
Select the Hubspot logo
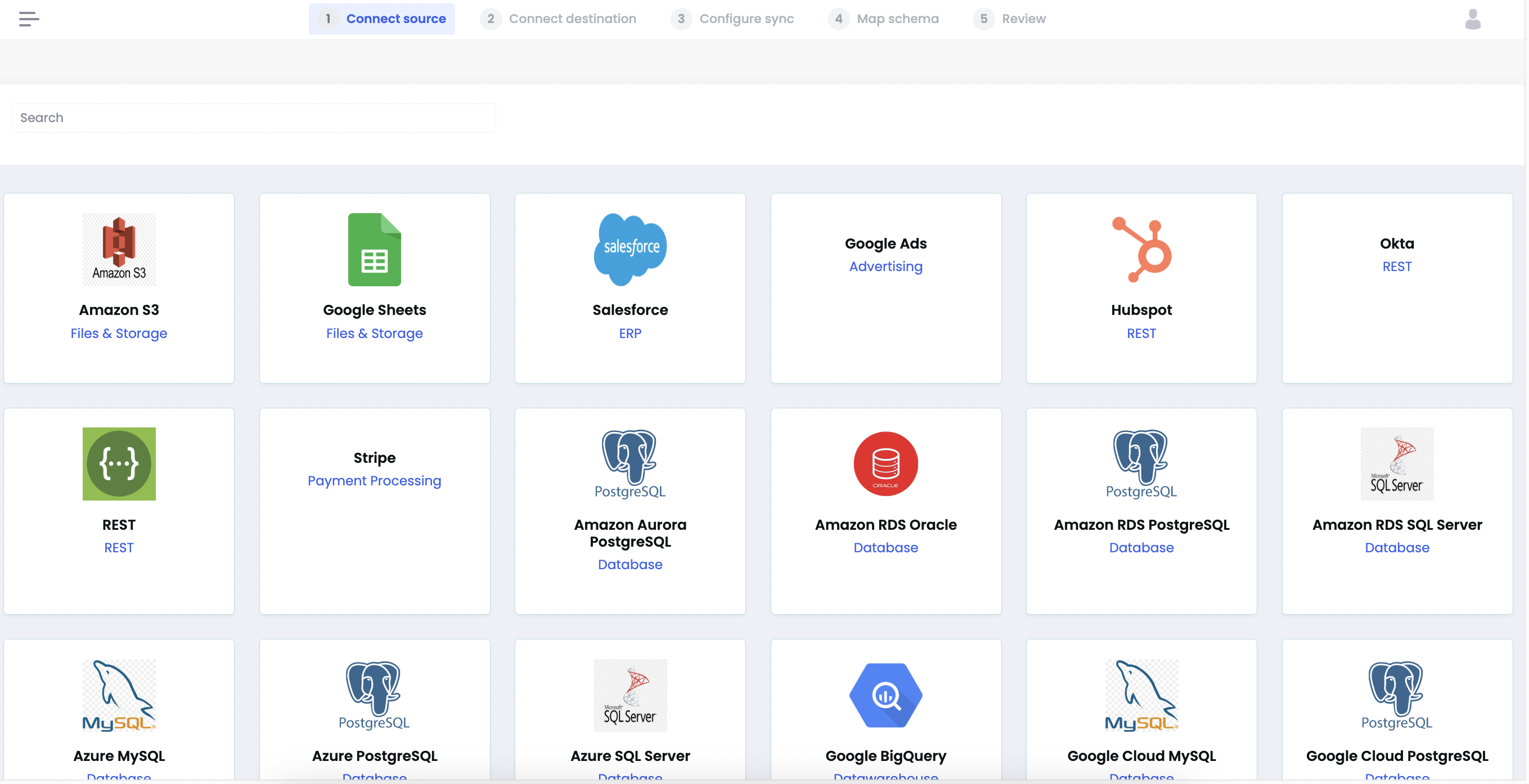click(1141, 249)
